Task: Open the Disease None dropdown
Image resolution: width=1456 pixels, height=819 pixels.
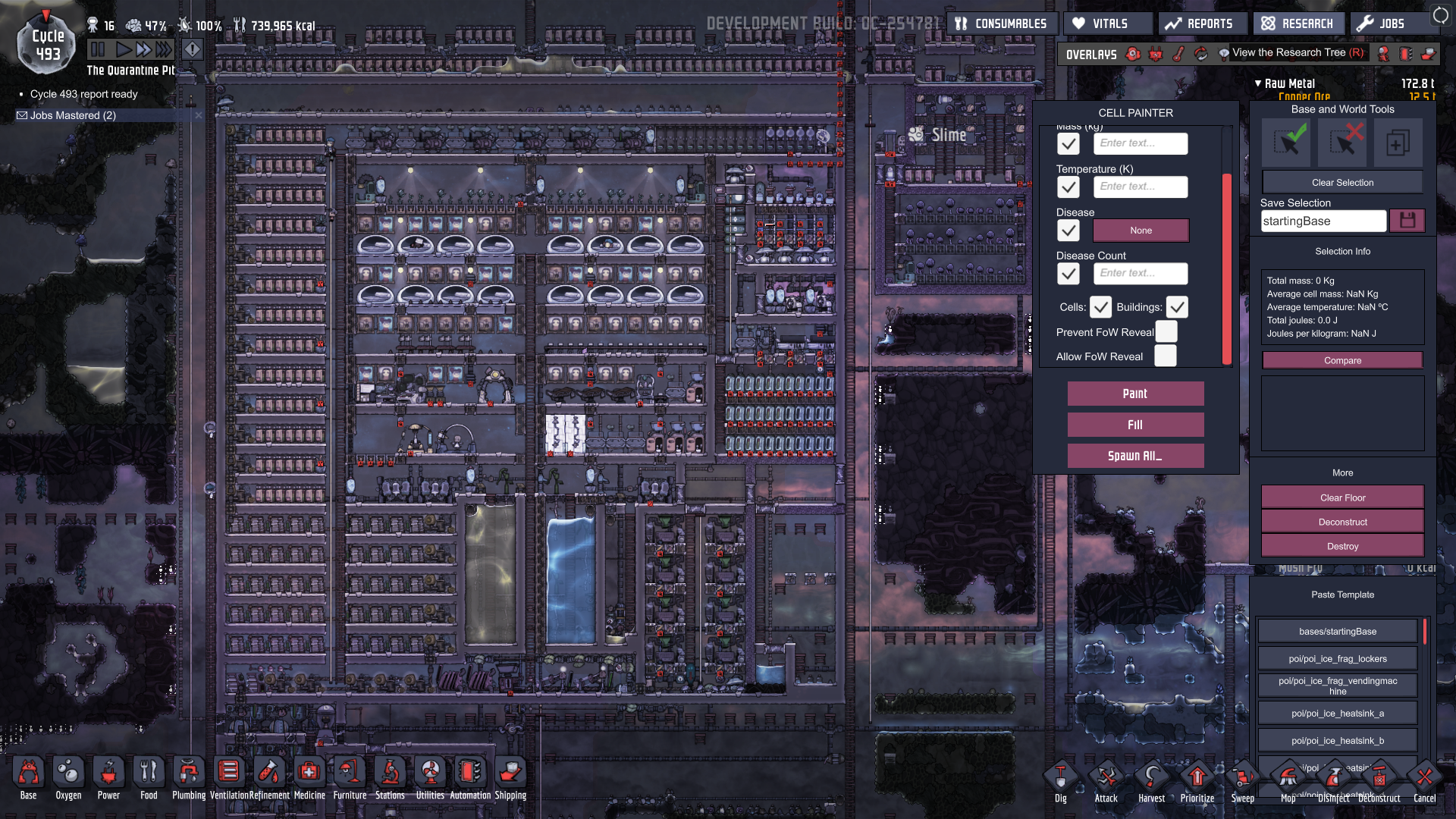Action: coord(1141,231)
